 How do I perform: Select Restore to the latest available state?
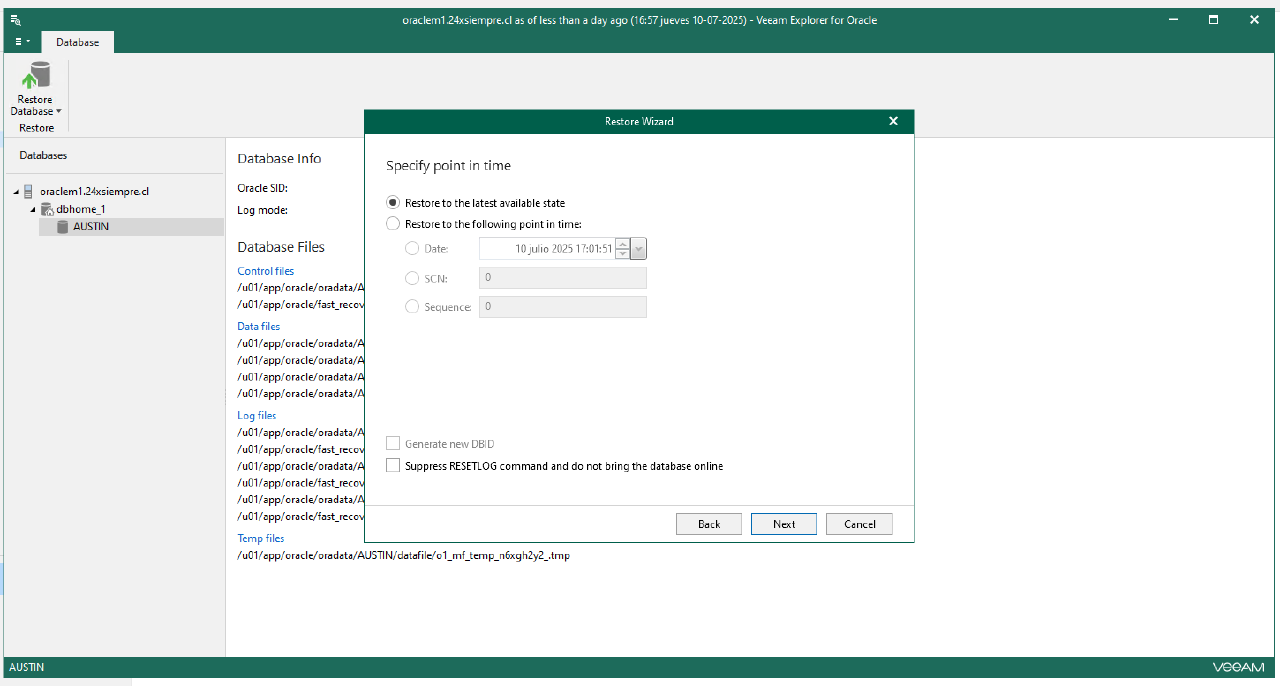[393, 202]
